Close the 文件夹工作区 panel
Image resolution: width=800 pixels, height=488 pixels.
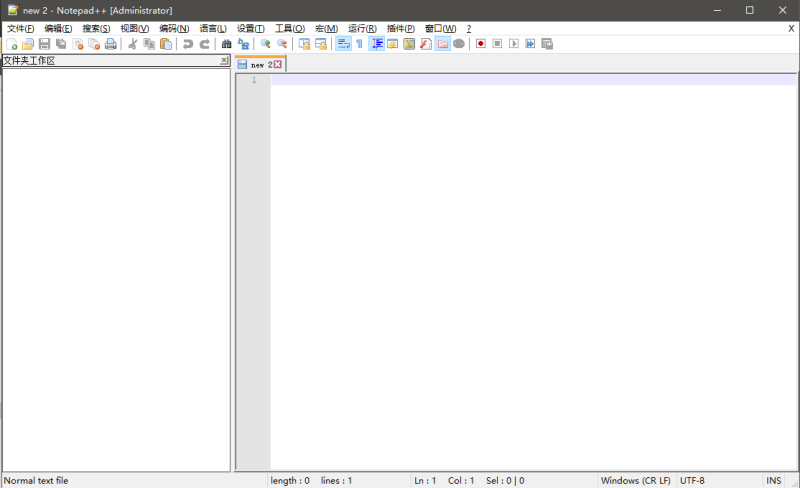224,61
